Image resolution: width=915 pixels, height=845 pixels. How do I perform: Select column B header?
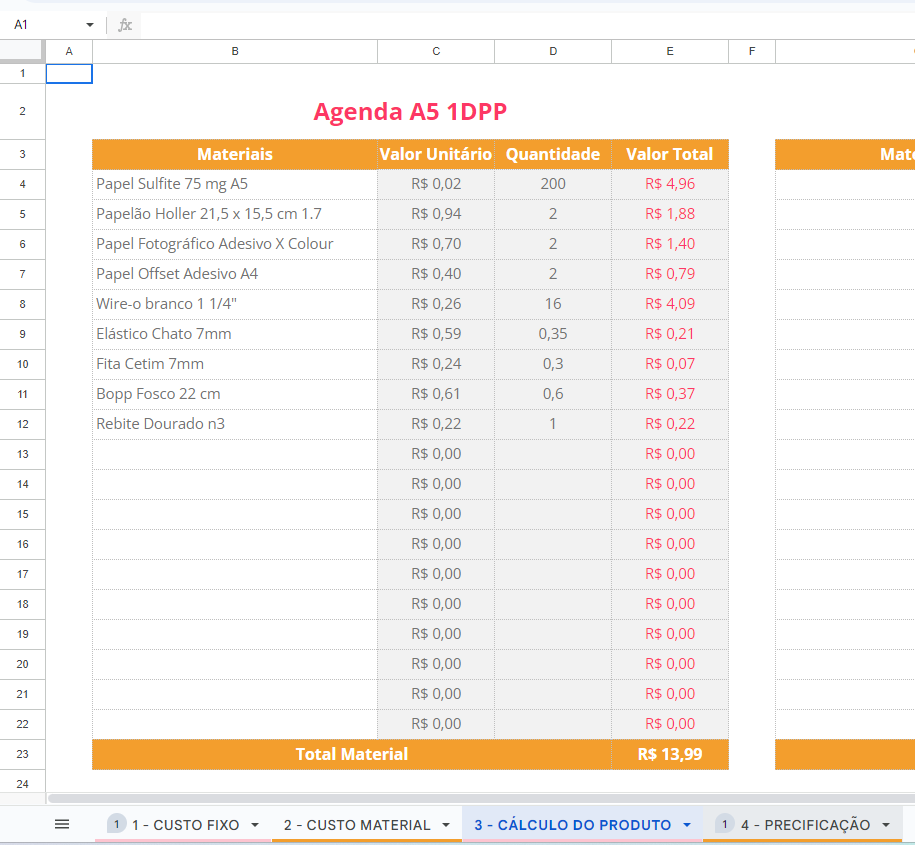point(235,51)
